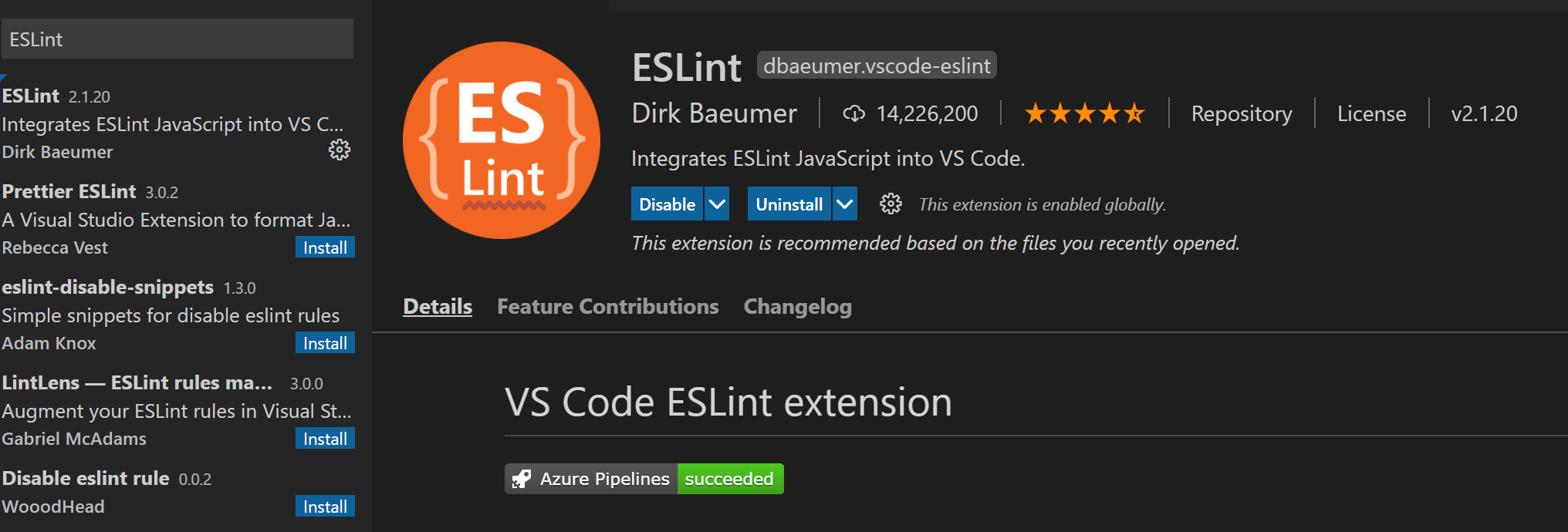Click the five-star rating
The height and width of the screenshot is (532, 1568).
click(1084, 114)
